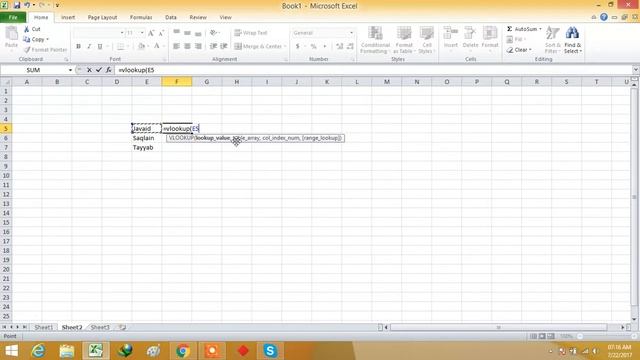
Task: Expand the Merge & Center dropdown arrow
Action: coord(285,47)
